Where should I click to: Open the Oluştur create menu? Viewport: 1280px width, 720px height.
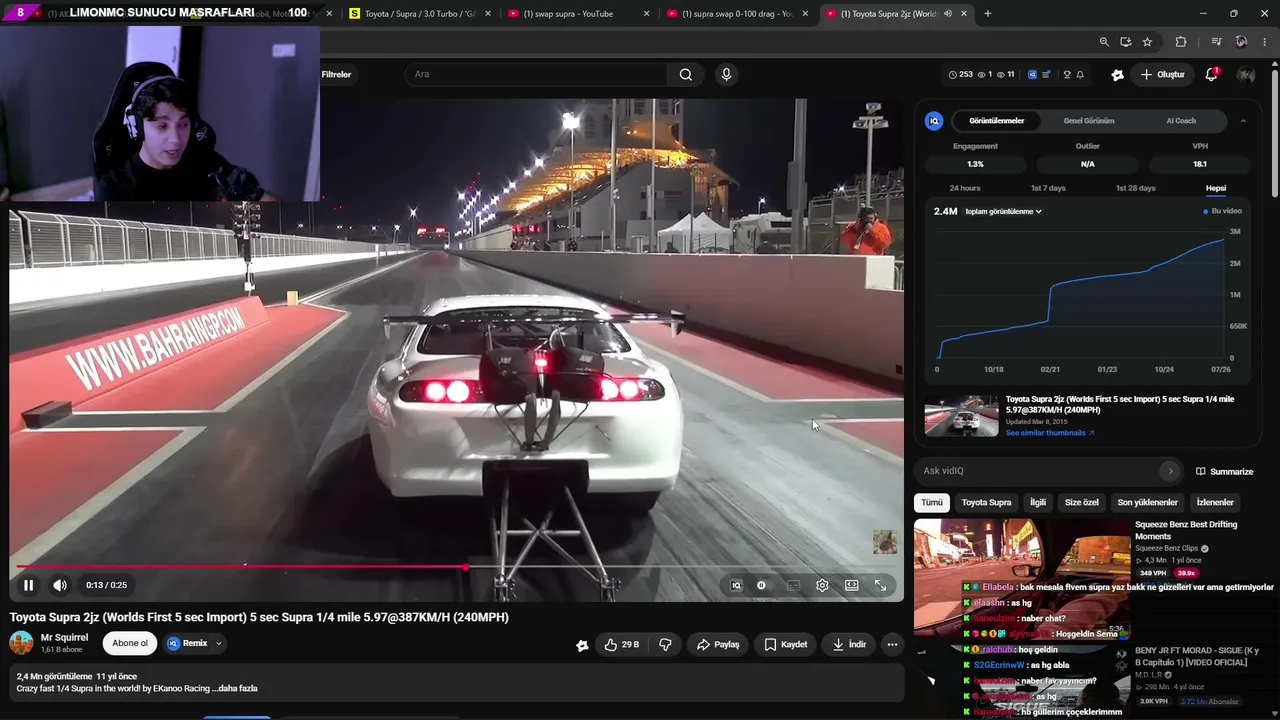click(x=1163, y=74)
